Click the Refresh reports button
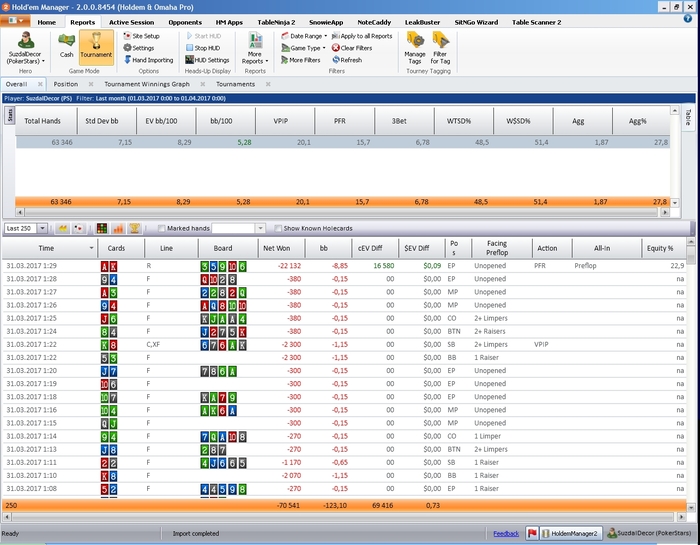Screen dimensions: 700x545 tap(347, 60)
